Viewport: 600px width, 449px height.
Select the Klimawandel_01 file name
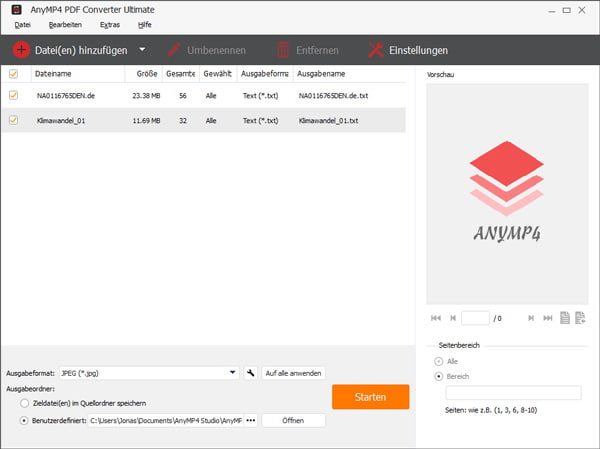(x=61, y=121)
